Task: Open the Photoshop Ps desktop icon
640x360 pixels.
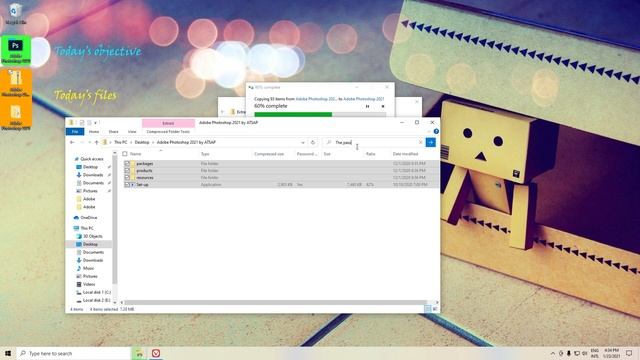Action: pyautogui.click(x=16, y=51)
